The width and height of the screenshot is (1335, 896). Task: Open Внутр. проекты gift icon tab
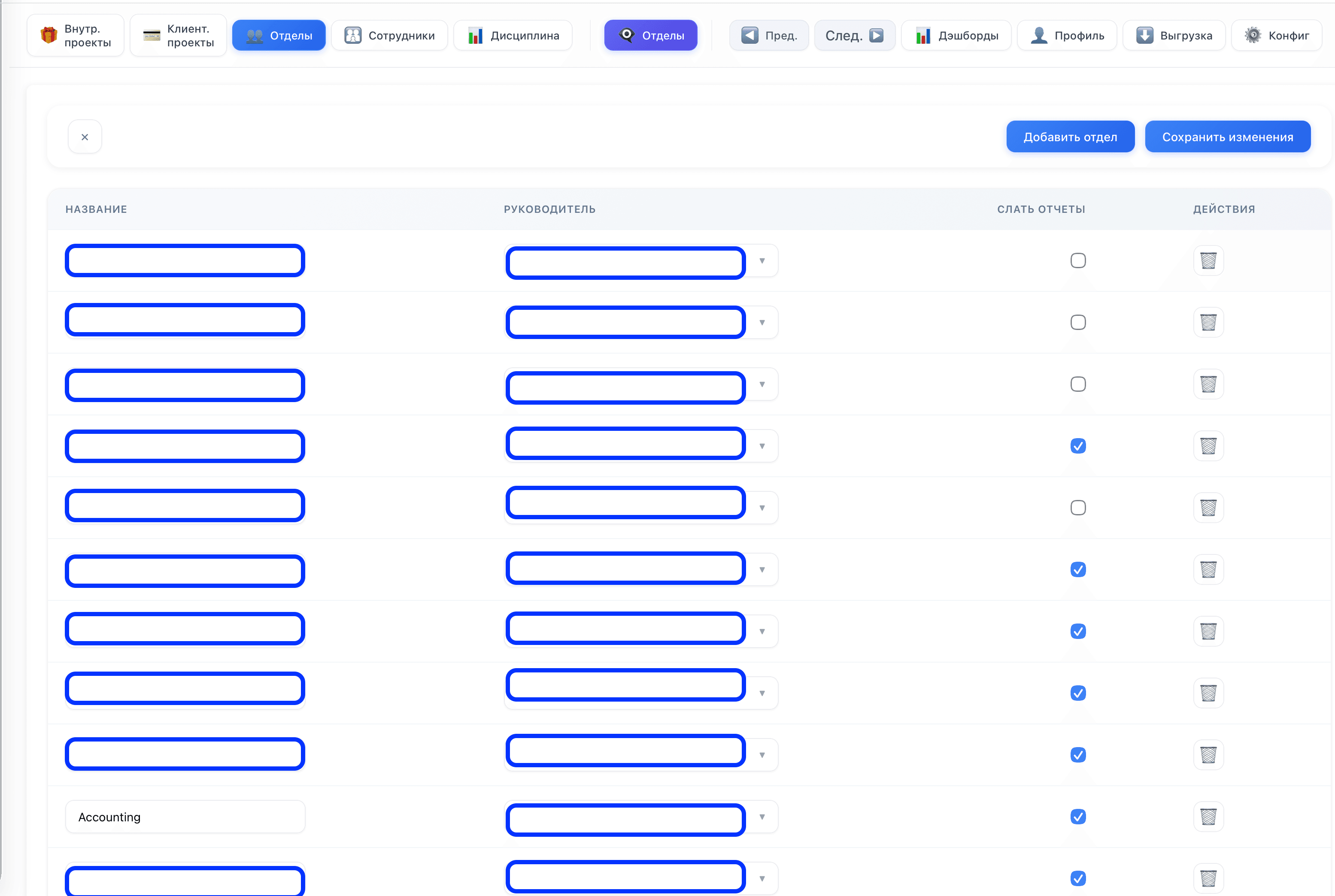76,36
